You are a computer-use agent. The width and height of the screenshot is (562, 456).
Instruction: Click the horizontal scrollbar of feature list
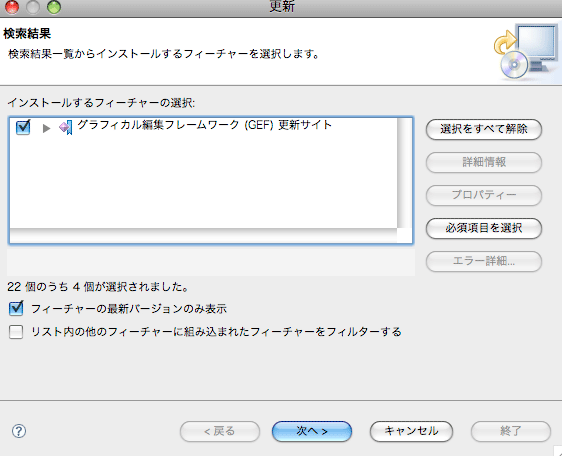pos(203,235)
